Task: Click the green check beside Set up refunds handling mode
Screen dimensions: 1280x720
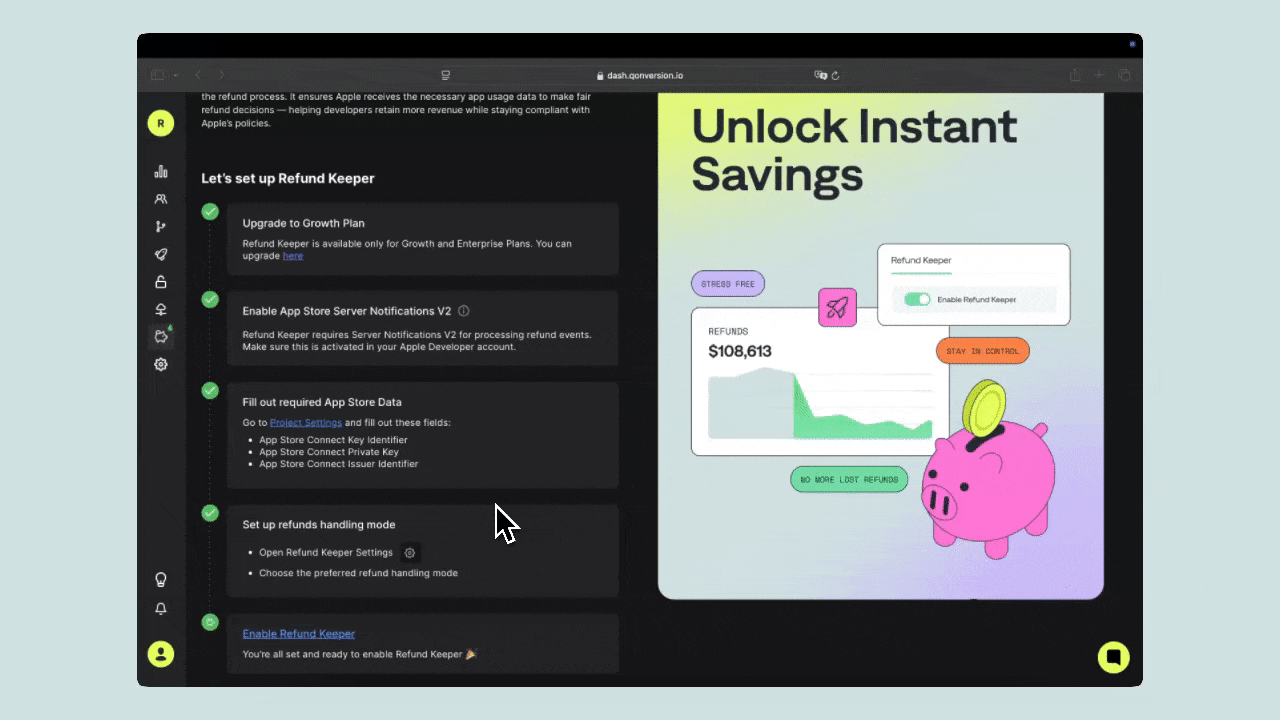Action: click(x=210, y=513)
